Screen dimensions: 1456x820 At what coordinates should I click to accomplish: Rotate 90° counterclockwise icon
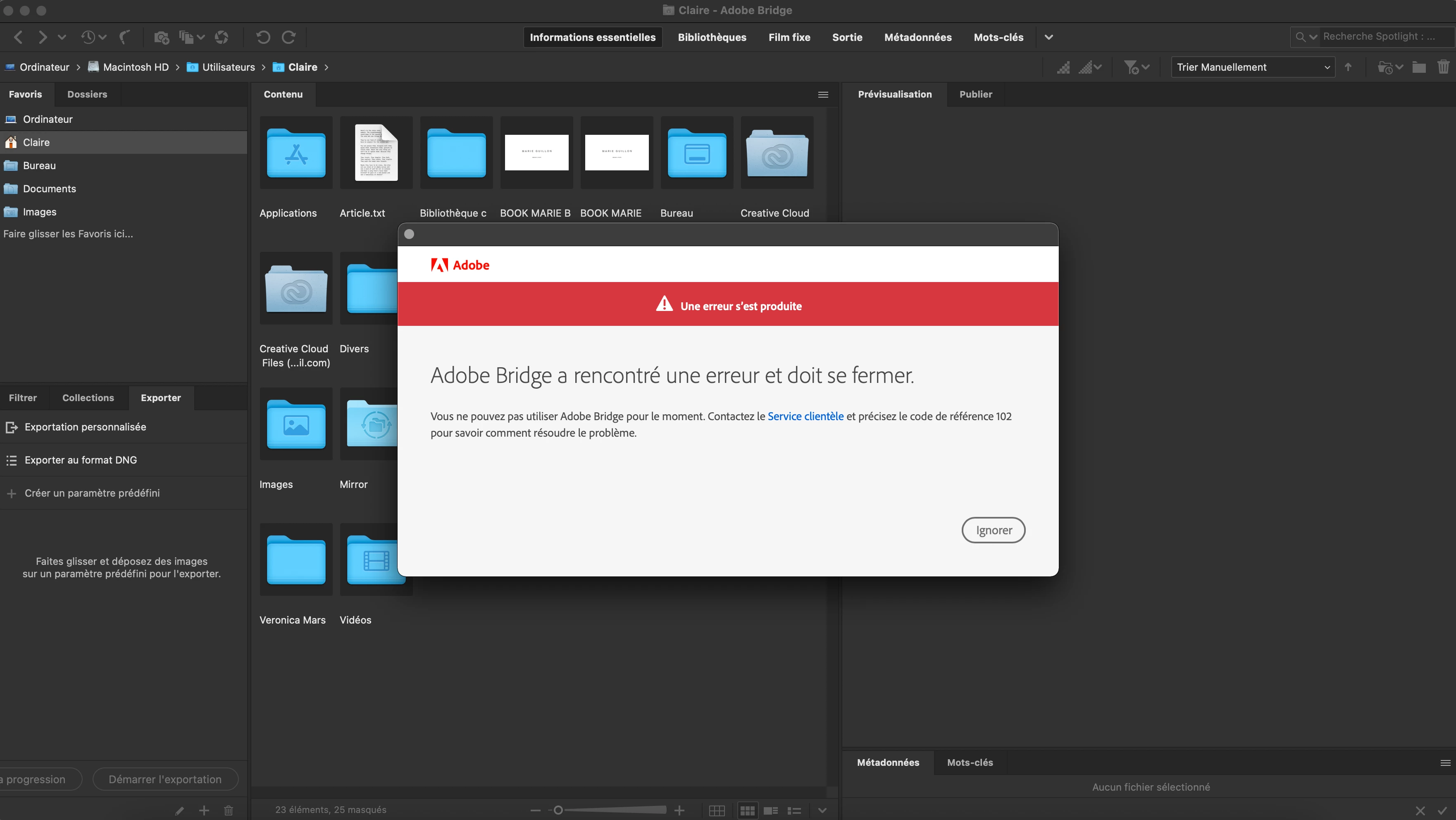point(263,37)
